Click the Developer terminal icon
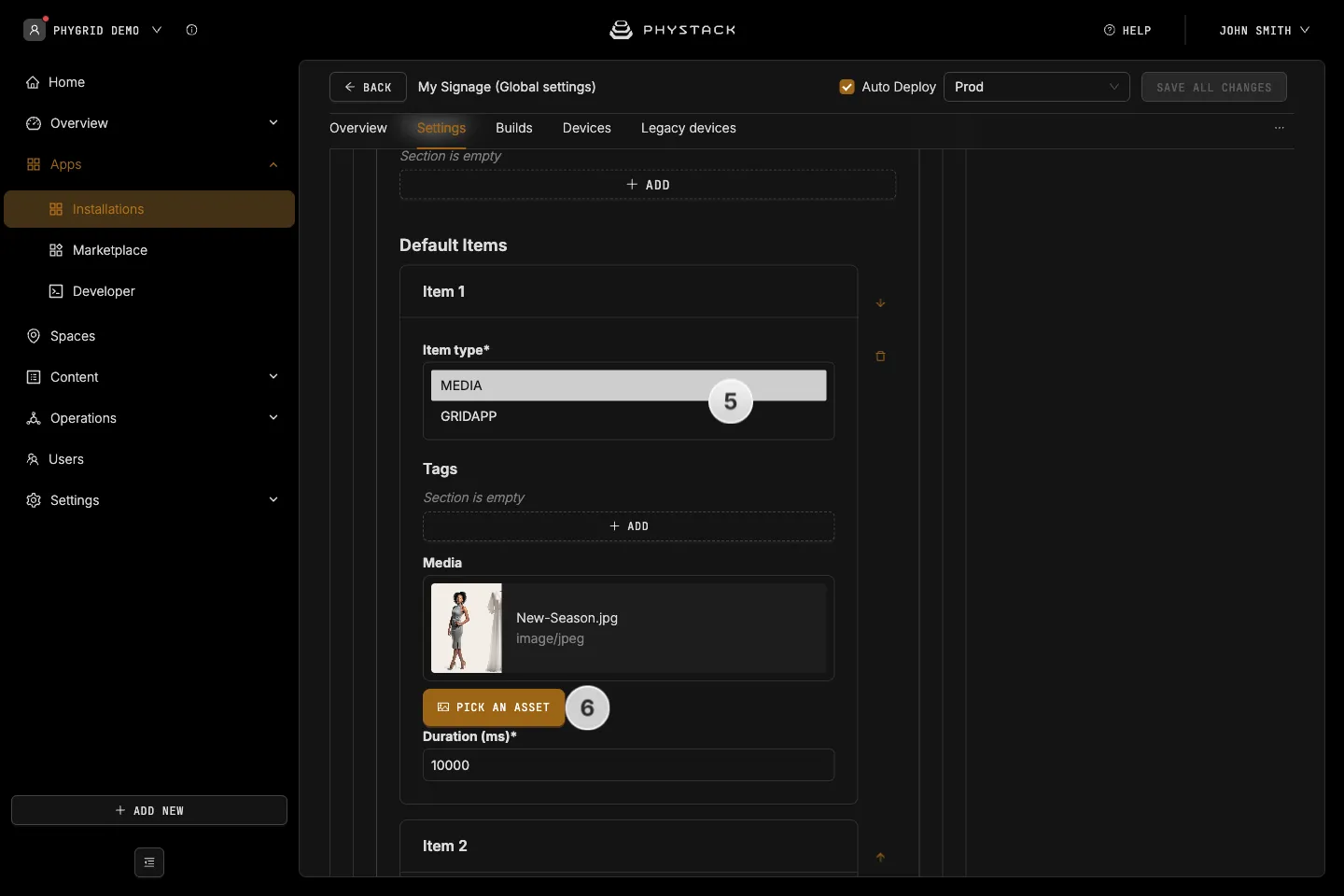This screenshot has width=1344, height=896. pos(56,291)
